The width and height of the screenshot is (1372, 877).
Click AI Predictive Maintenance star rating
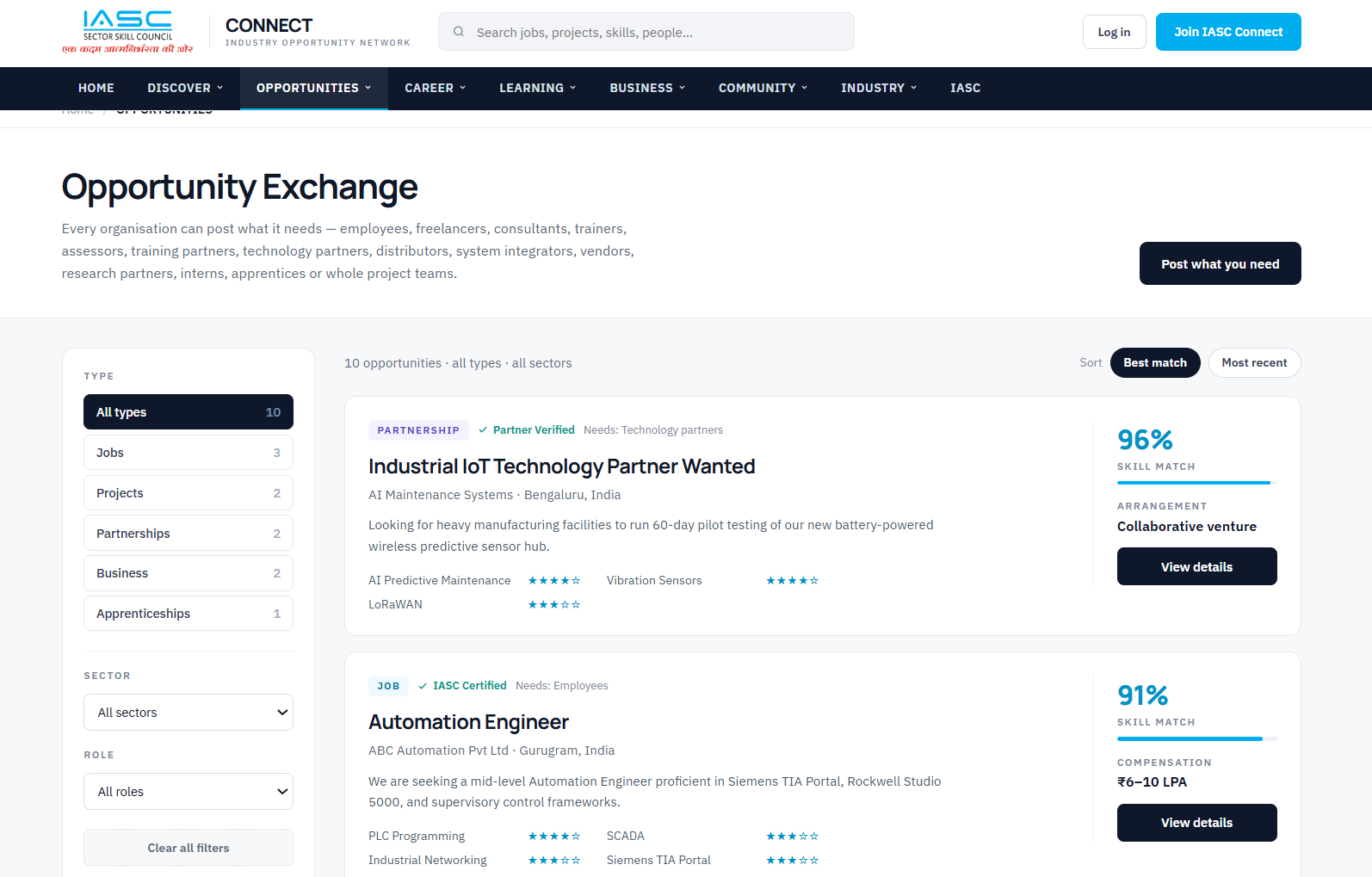click(x=554, y=581)
